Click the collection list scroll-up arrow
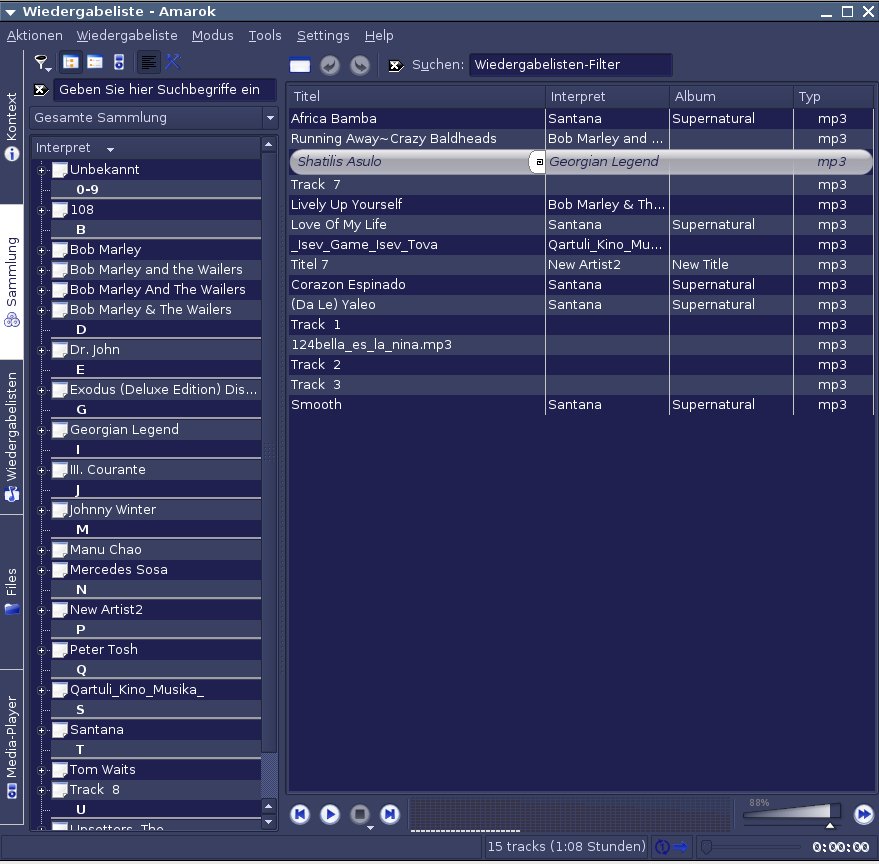879x864 pixels. (269, 145)
